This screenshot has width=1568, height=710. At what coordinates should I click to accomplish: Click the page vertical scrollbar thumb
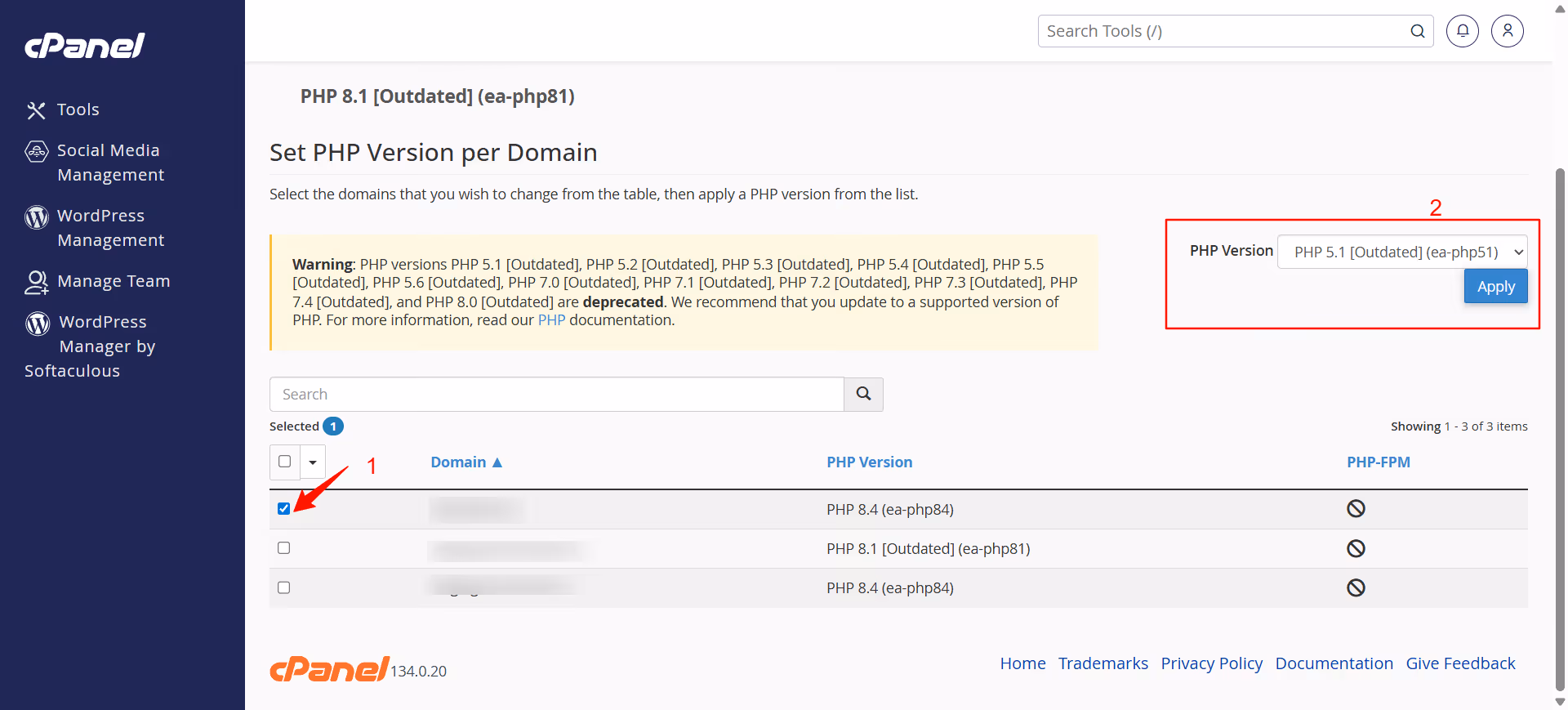click(1560, 429)
